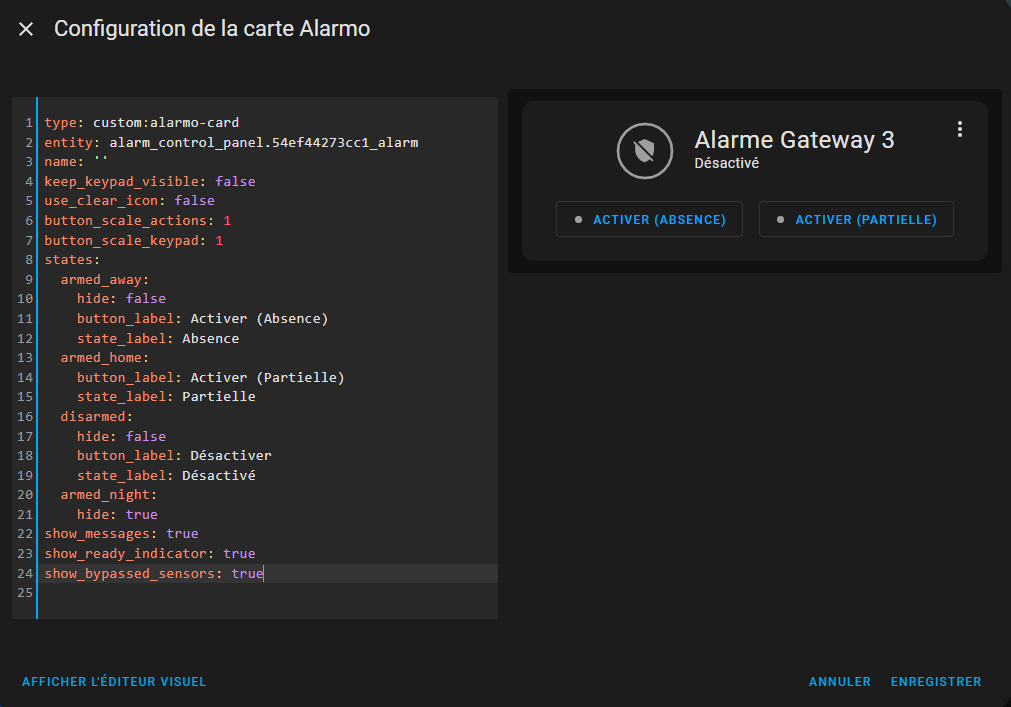This screenshot has height=707, width=1011.
Task: Click the 'show_ready_indicator: true' line
Action: coord(150,554)
